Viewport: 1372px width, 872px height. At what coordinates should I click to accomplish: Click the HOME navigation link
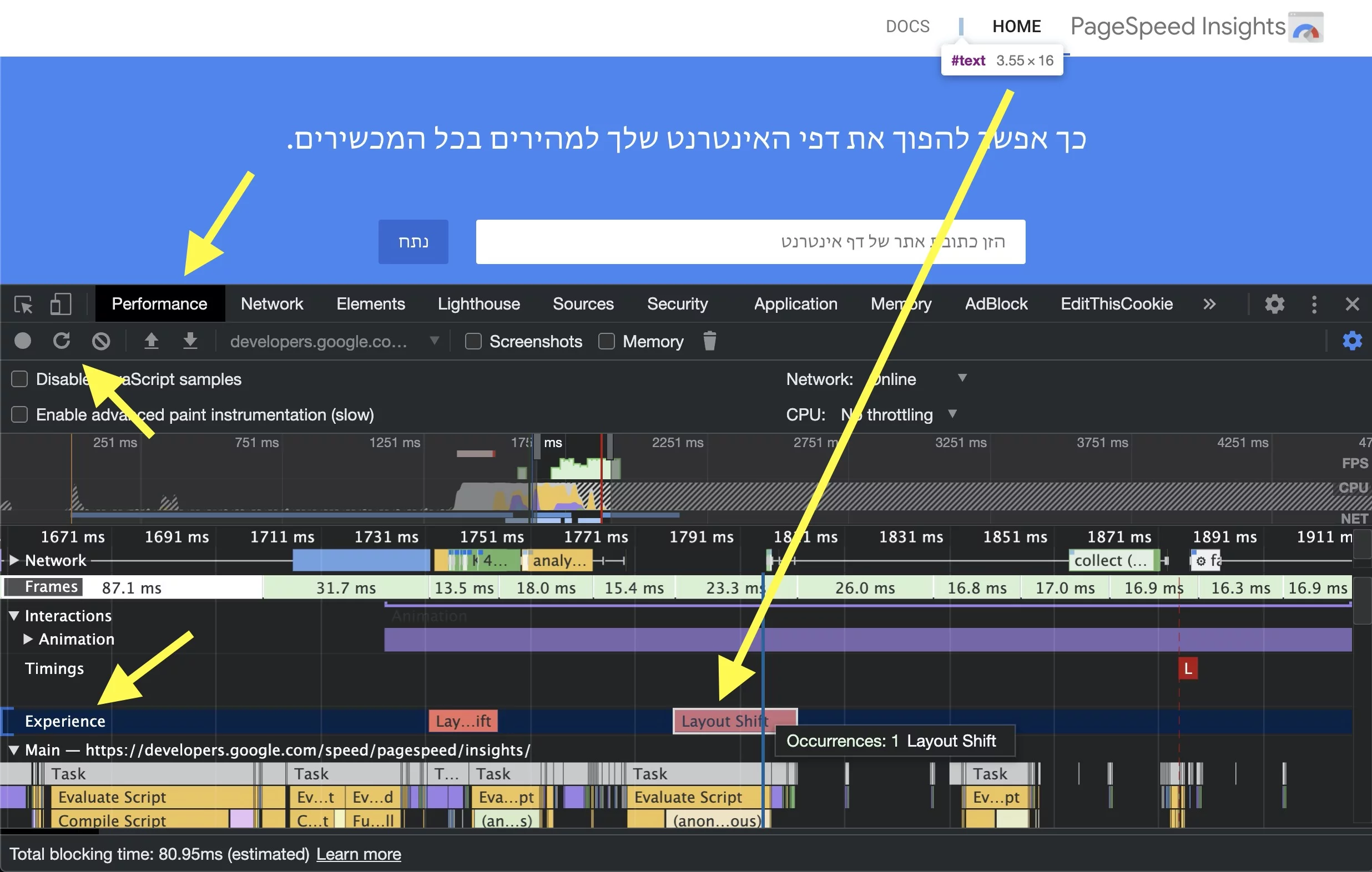point(1016,26)
